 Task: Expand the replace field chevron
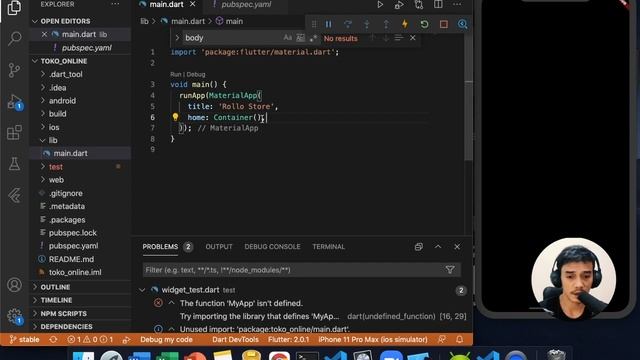177,38
